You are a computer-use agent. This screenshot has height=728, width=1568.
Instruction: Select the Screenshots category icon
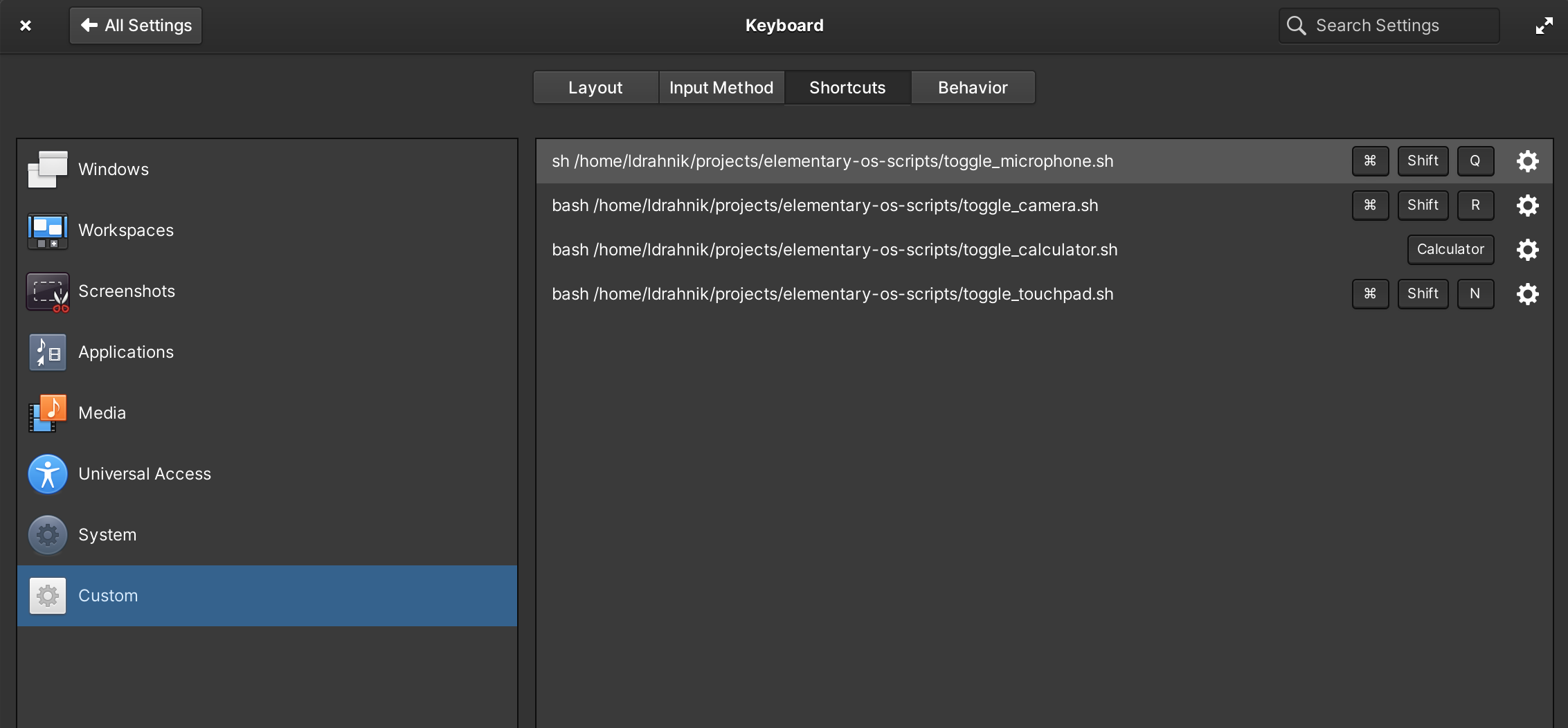click(46, 291)
